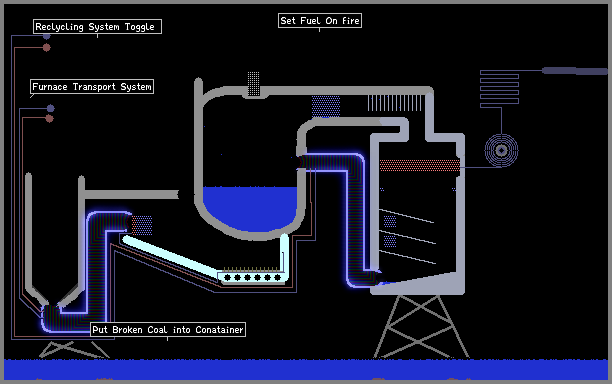Screen dimensions: 612x384
Task: Click the circular spiral coil on right
Action: 502,150
